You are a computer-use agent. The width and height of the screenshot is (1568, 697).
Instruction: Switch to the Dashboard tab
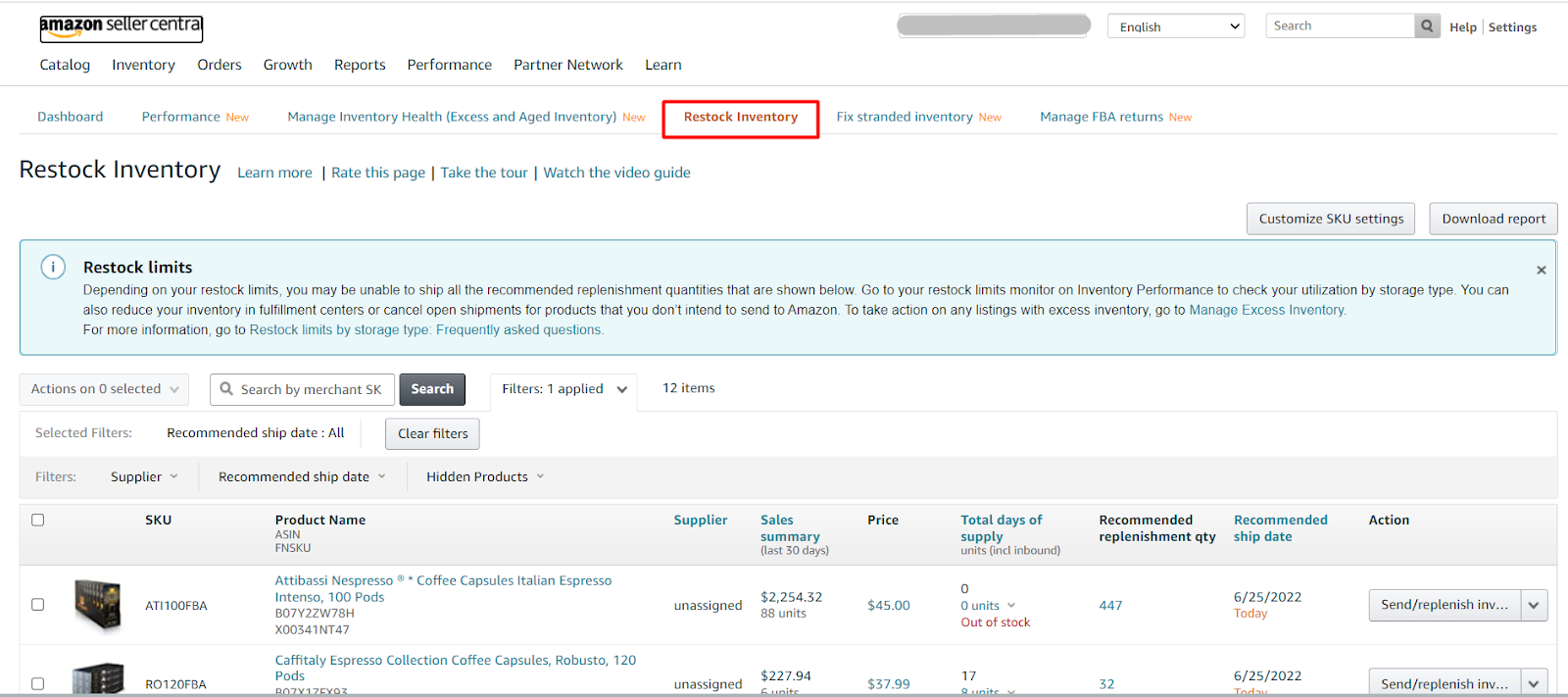tap(70, 117)
